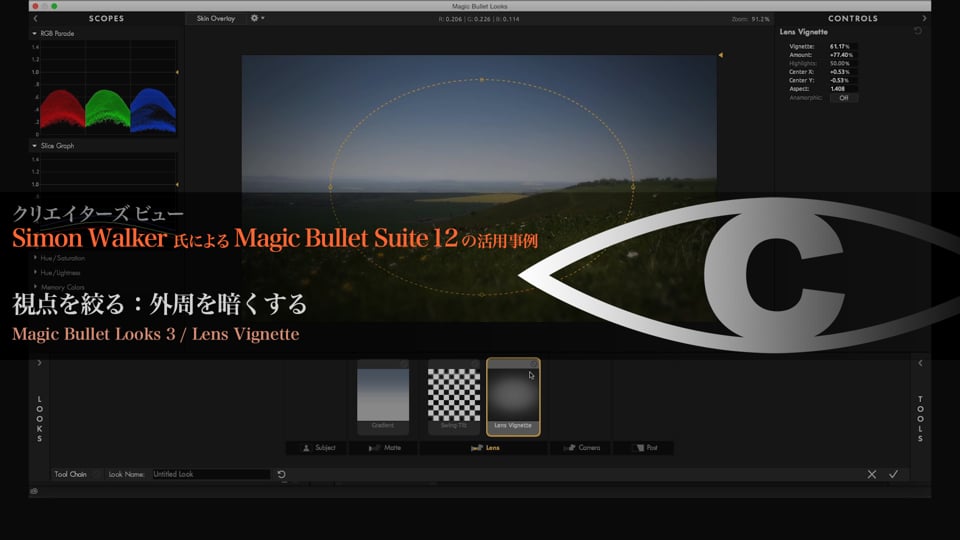Select the Vignette value field
The width and height of the screenshot is (960, 540).
843,47
